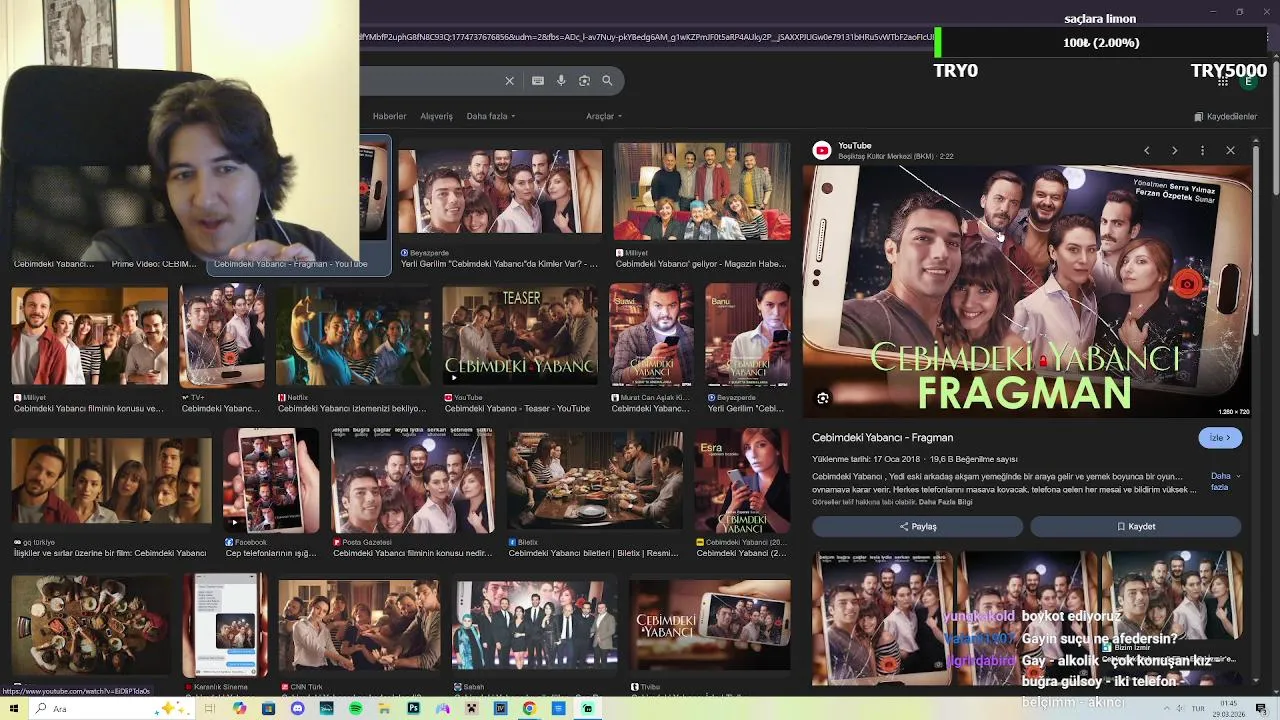
Task: Go to next image in preview panel
Action: 1174,150
